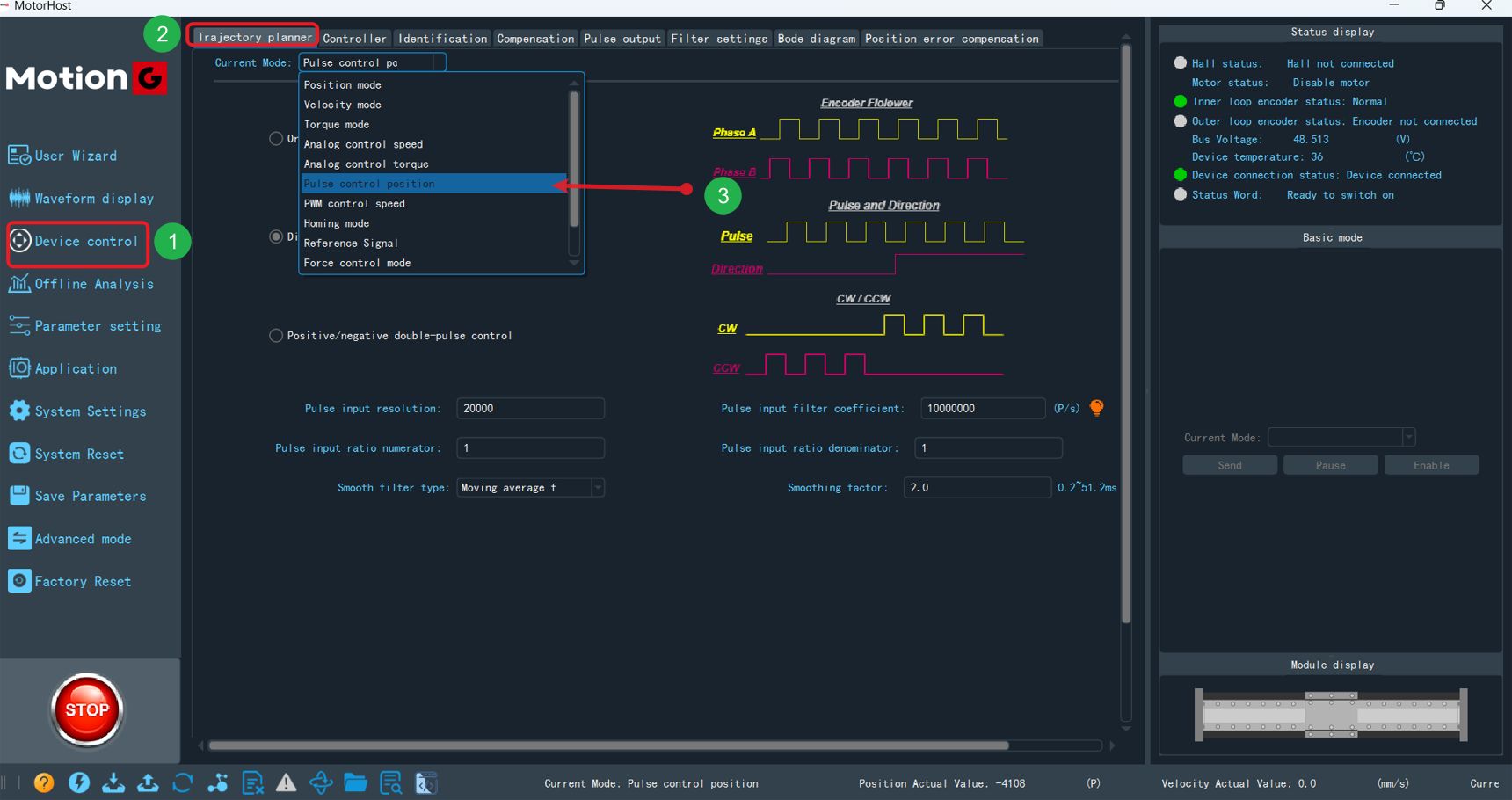Click the Pulse input resolution field
Screen dimensions: 1512x800
(x=530, y=408)
